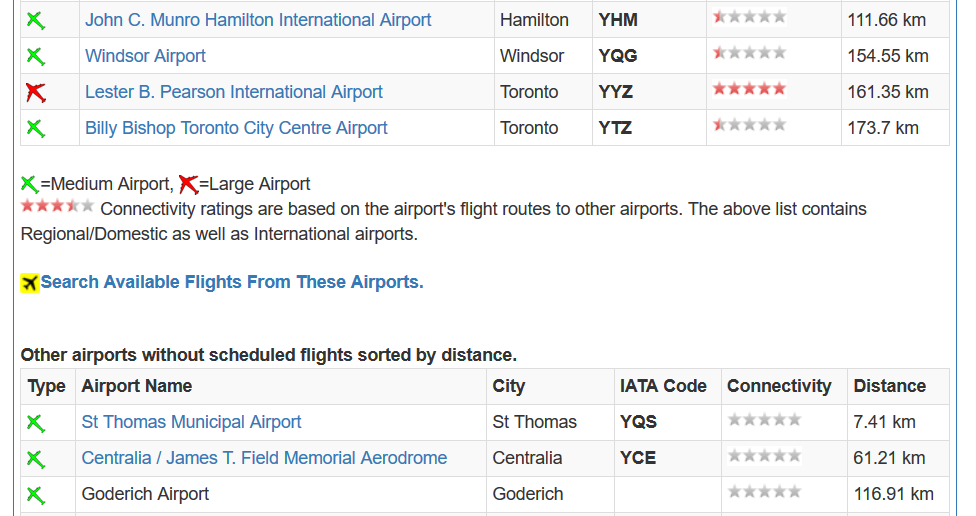Viewport: 976px width, 516px height.
Task: Click the Connectivity column header
Action: (779, 386)
